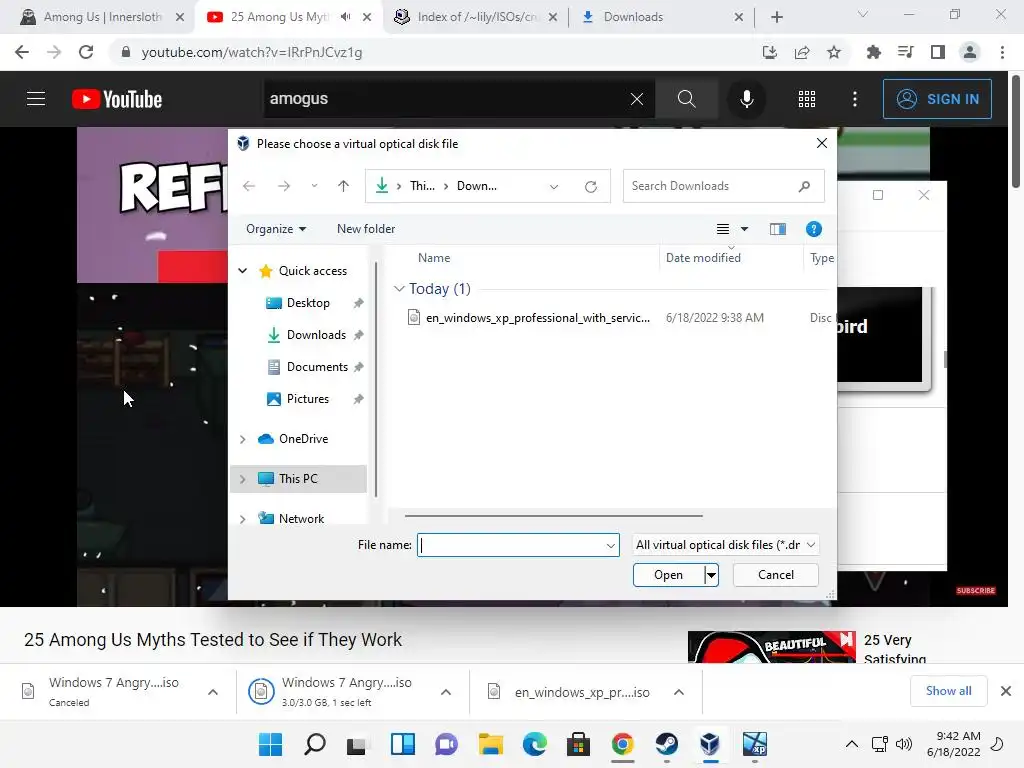The image size is (1024, 768).
Task: Expand the This PC tree node
Action: 243,479
